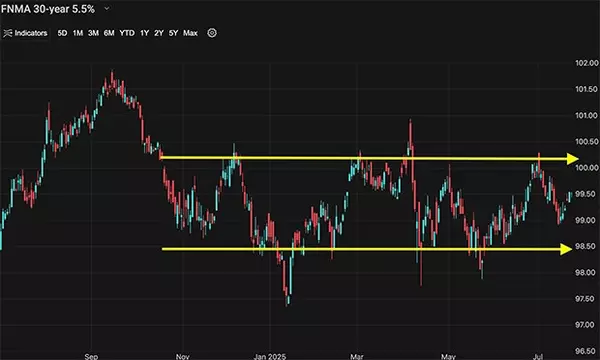Click the 101.50 price axis label
Image resolution: width=600 pixels, height=360 pixels.
coord(587,89)
